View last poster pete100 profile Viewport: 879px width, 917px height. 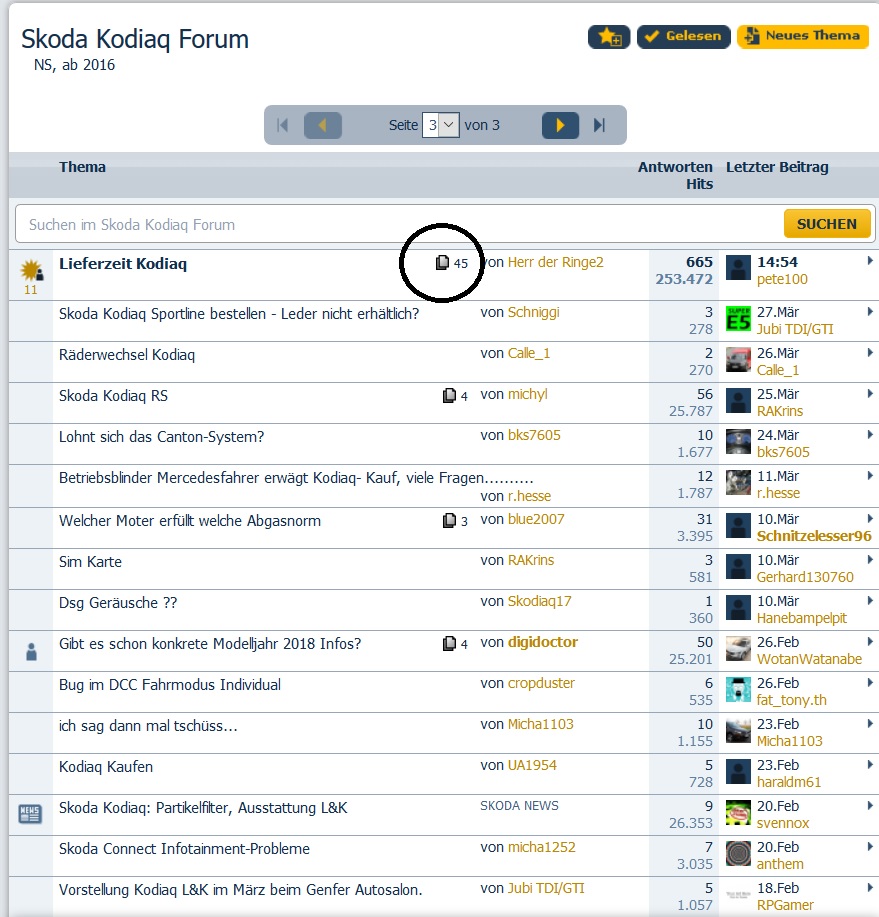point(782,279)
